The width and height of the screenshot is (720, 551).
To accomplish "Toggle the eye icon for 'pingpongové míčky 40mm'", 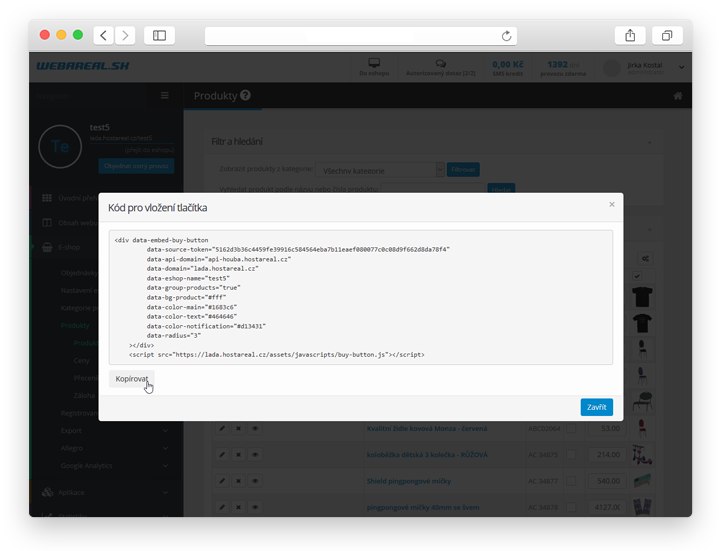I will [x=255, y=507].
